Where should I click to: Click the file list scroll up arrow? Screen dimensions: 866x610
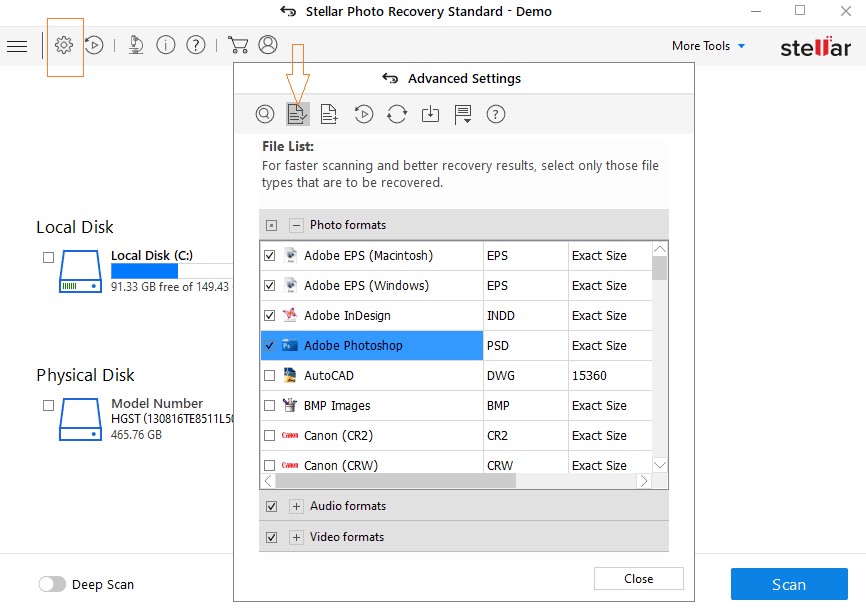[x=660, y=250]
